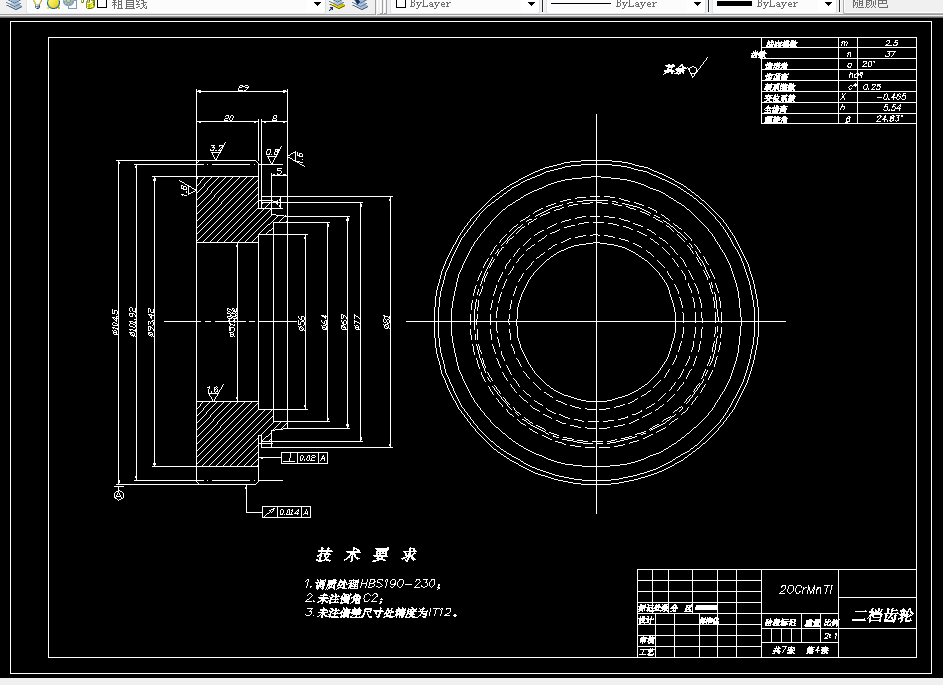Image resolution: width=943 pixels, height=685 pixels.
Task: Select the runout tolerance frame 0.014 A
Action: 287,512
